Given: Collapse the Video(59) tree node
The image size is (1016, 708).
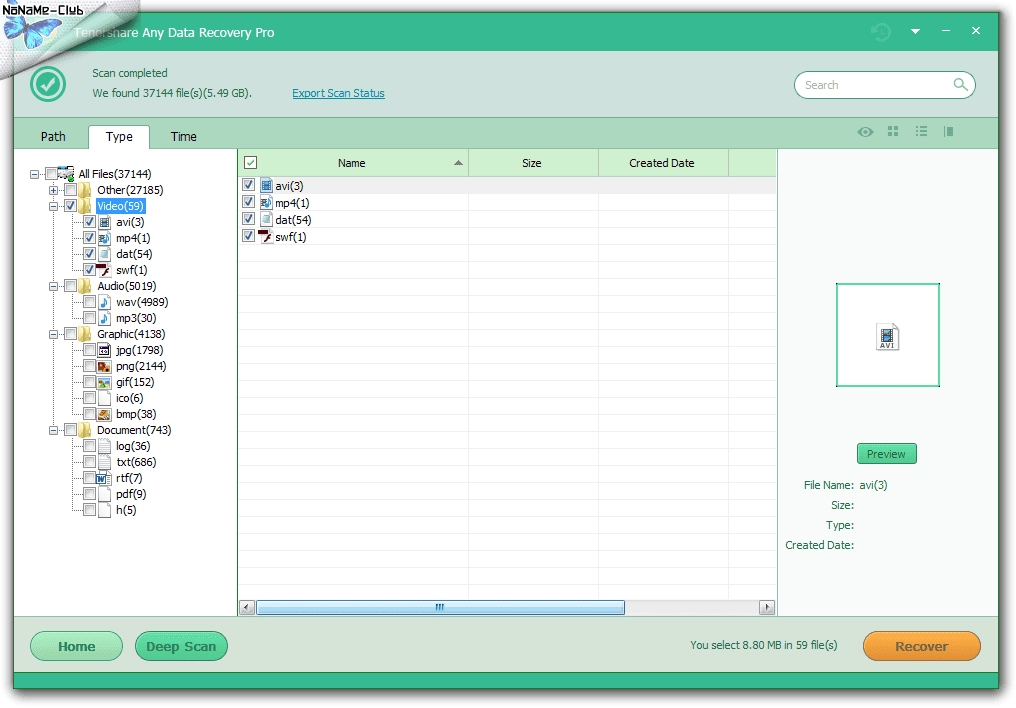Looking at the screenshot, I should point(54,207).
